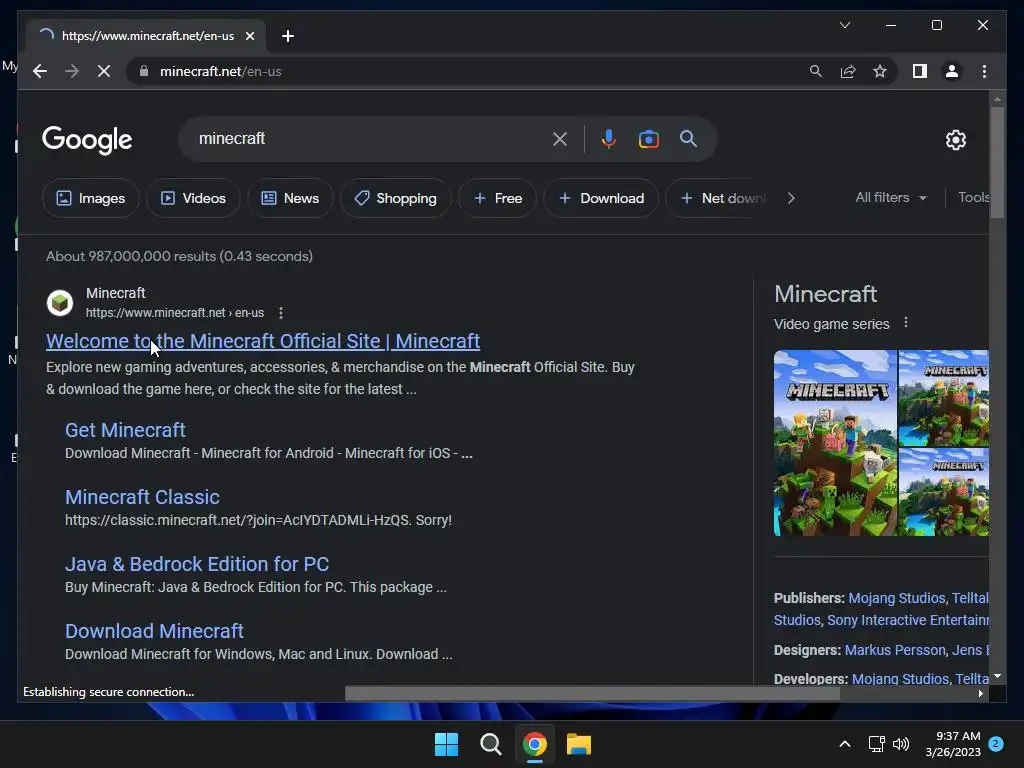Show more filter chips with the arrow
The height and width of the screenshot is (768, 1024).
(x=791, y=198)
